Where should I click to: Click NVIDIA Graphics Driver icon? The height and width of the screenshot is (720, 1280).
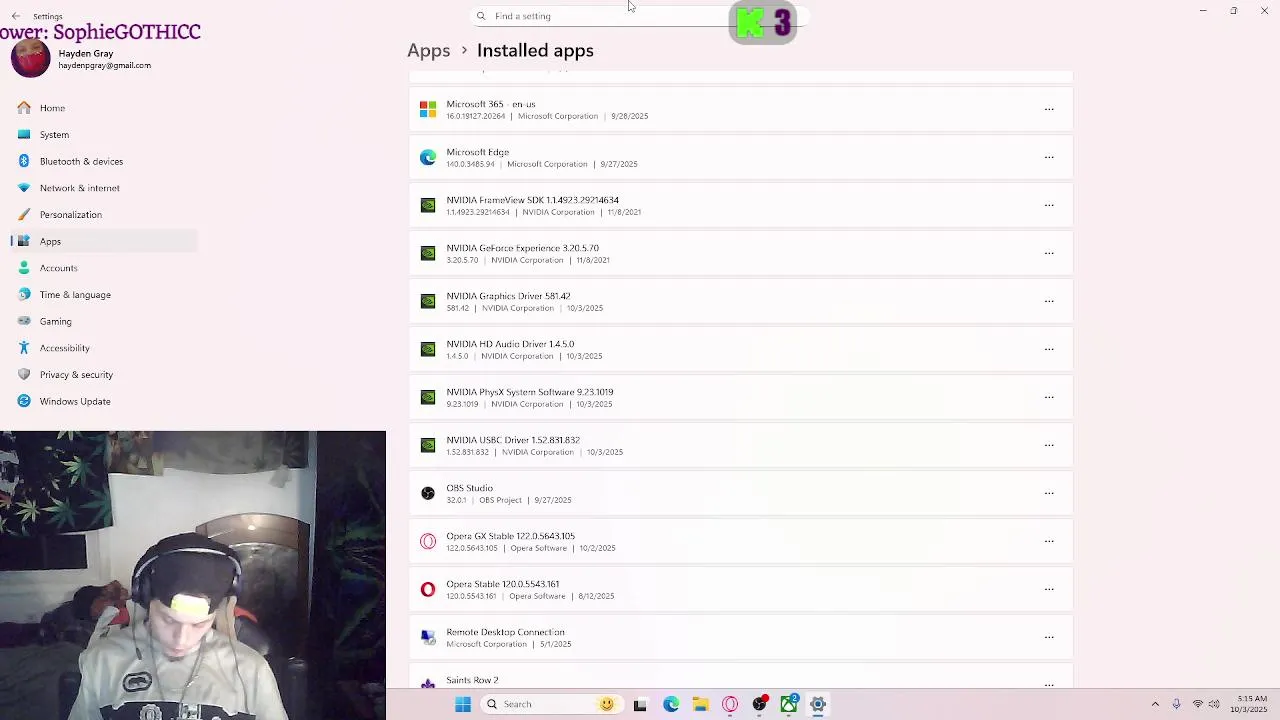428,301
